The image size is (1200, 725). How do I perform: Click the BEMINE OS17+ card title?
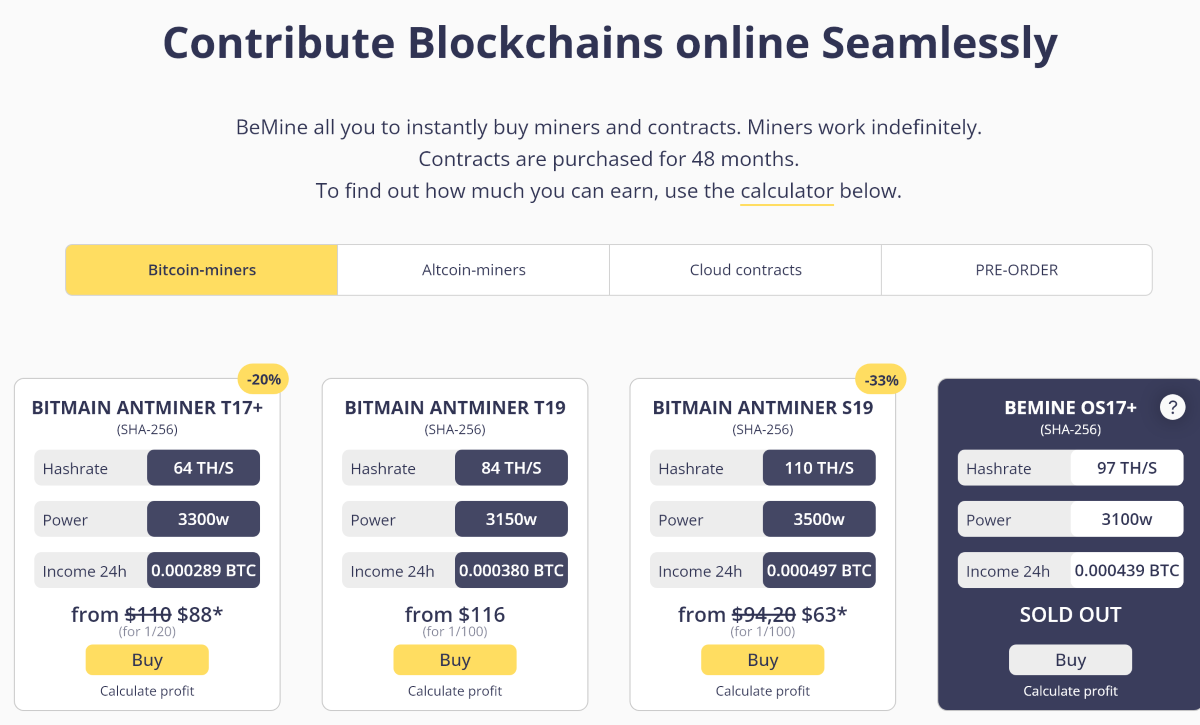[1070, 408]
